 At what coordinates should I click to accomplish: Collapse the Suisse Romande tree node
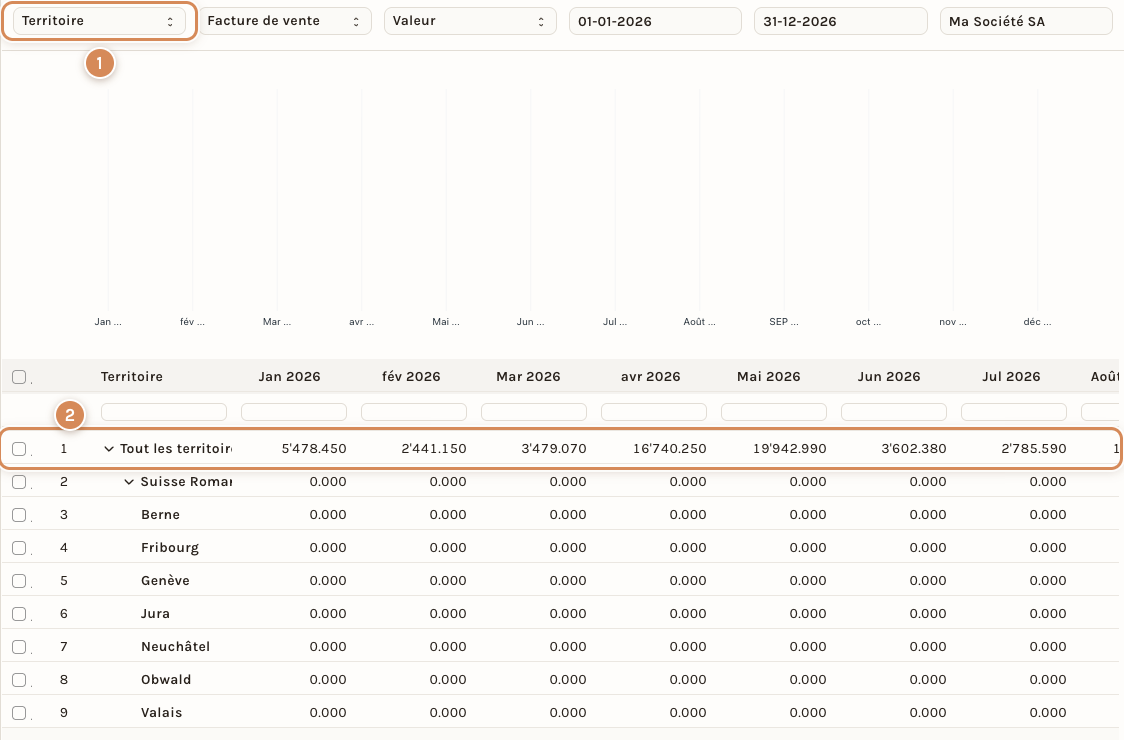click(x=129, y=482)
